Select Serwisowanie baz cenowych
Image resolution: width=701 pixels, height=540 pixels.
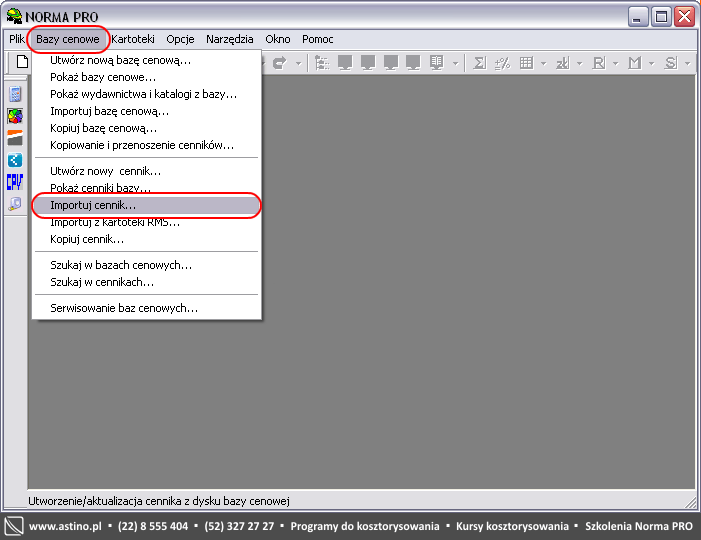147,308
